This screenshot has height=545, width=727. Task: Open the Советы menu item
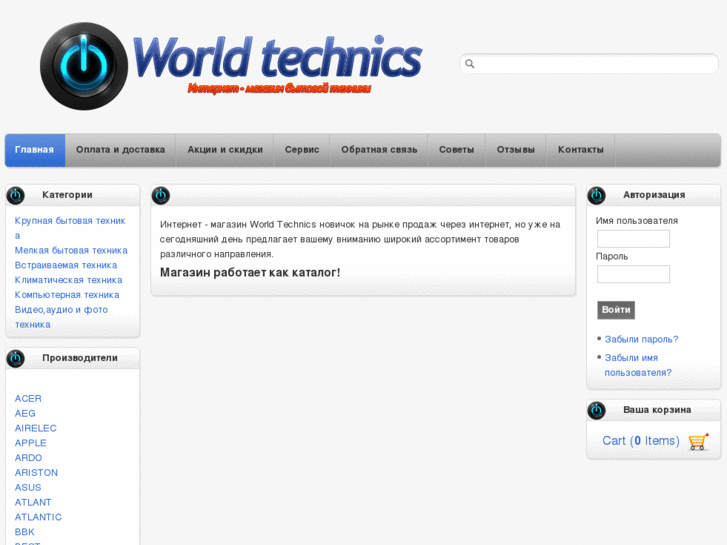point(456,150)
